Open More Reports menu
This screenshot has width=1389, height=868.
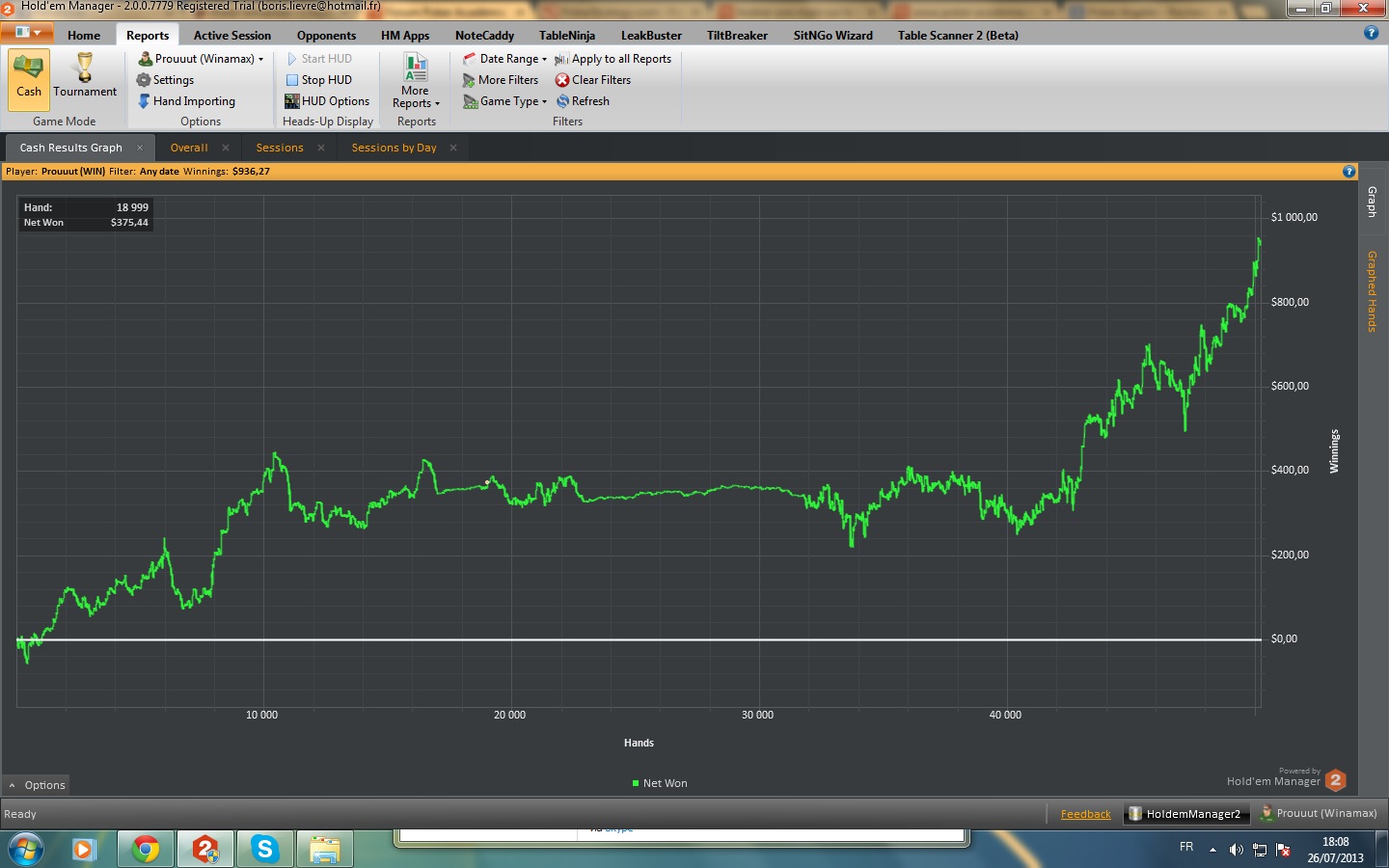416,82
